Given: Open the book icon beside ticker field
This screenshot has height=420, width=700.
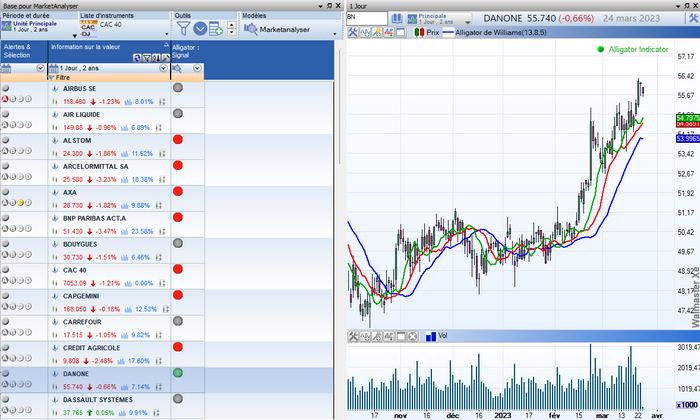Looking at the screenshot, I should pyautogui.click(x=396, y=18).
